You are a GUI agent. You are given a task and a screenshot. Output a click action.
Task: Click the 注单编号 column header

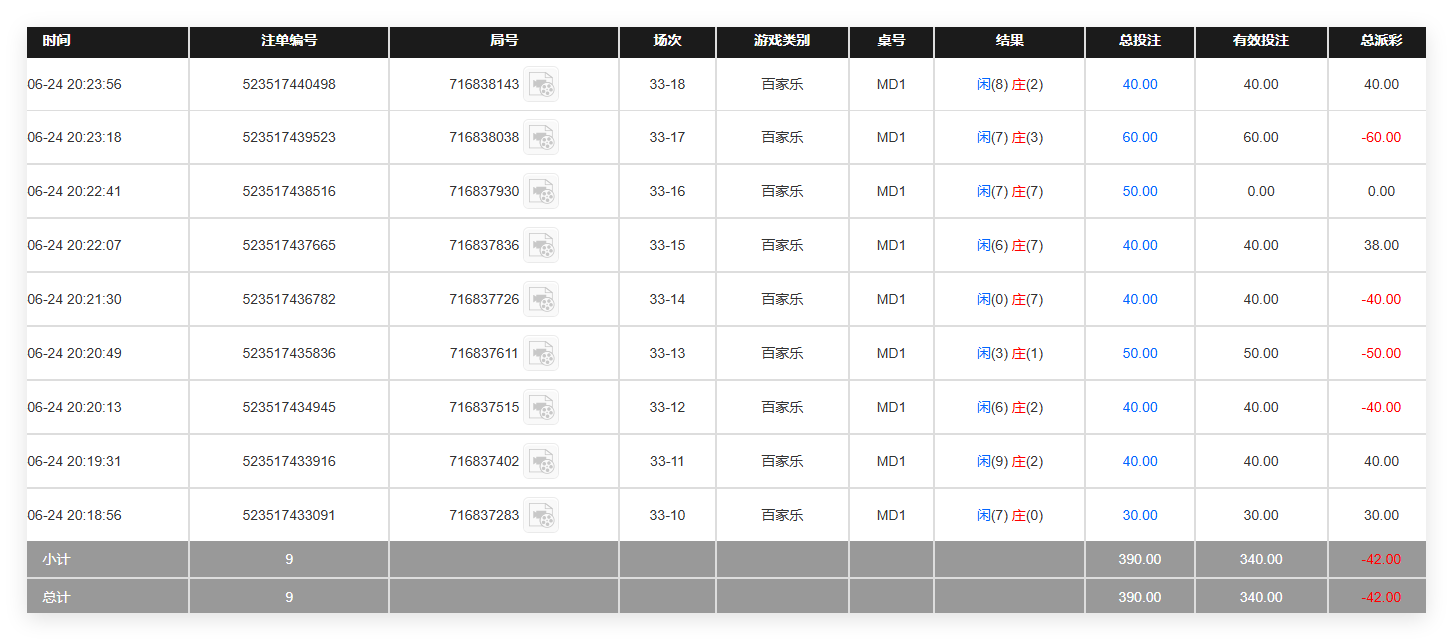coord(289,41)
